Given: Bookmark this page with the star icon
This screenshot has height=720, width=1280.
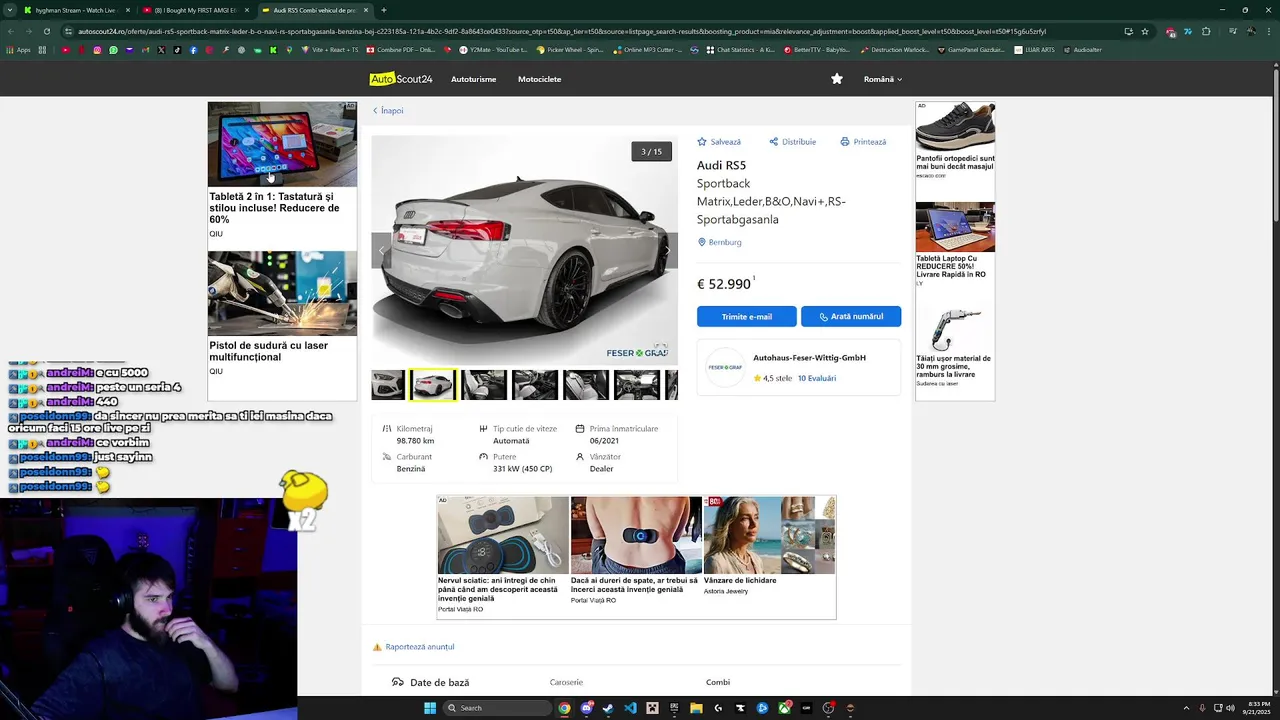Looking at the screenshot, I should coord(1145,31).
